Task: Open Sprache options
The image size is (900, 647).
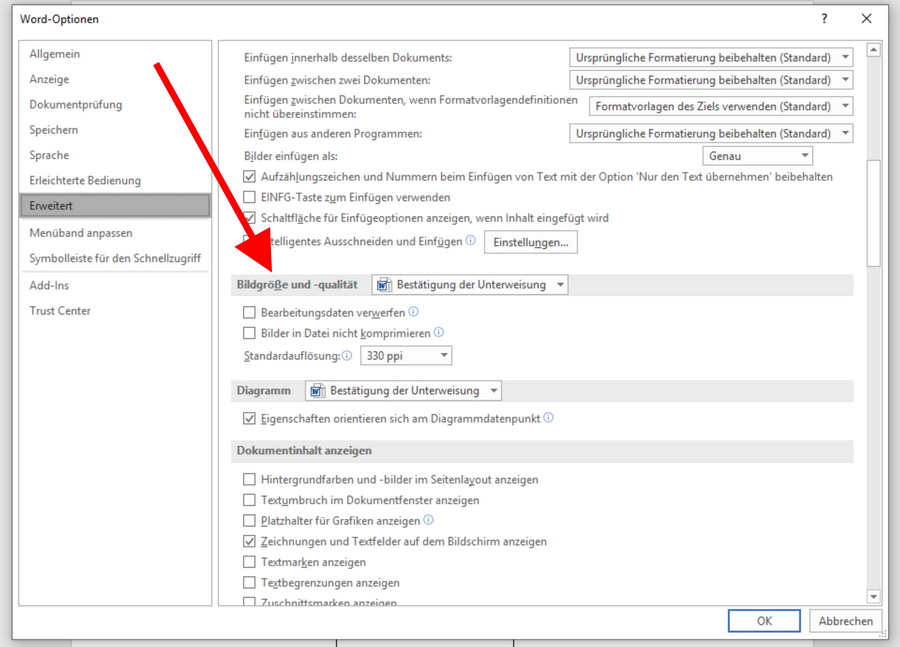Action: [115, 155]
